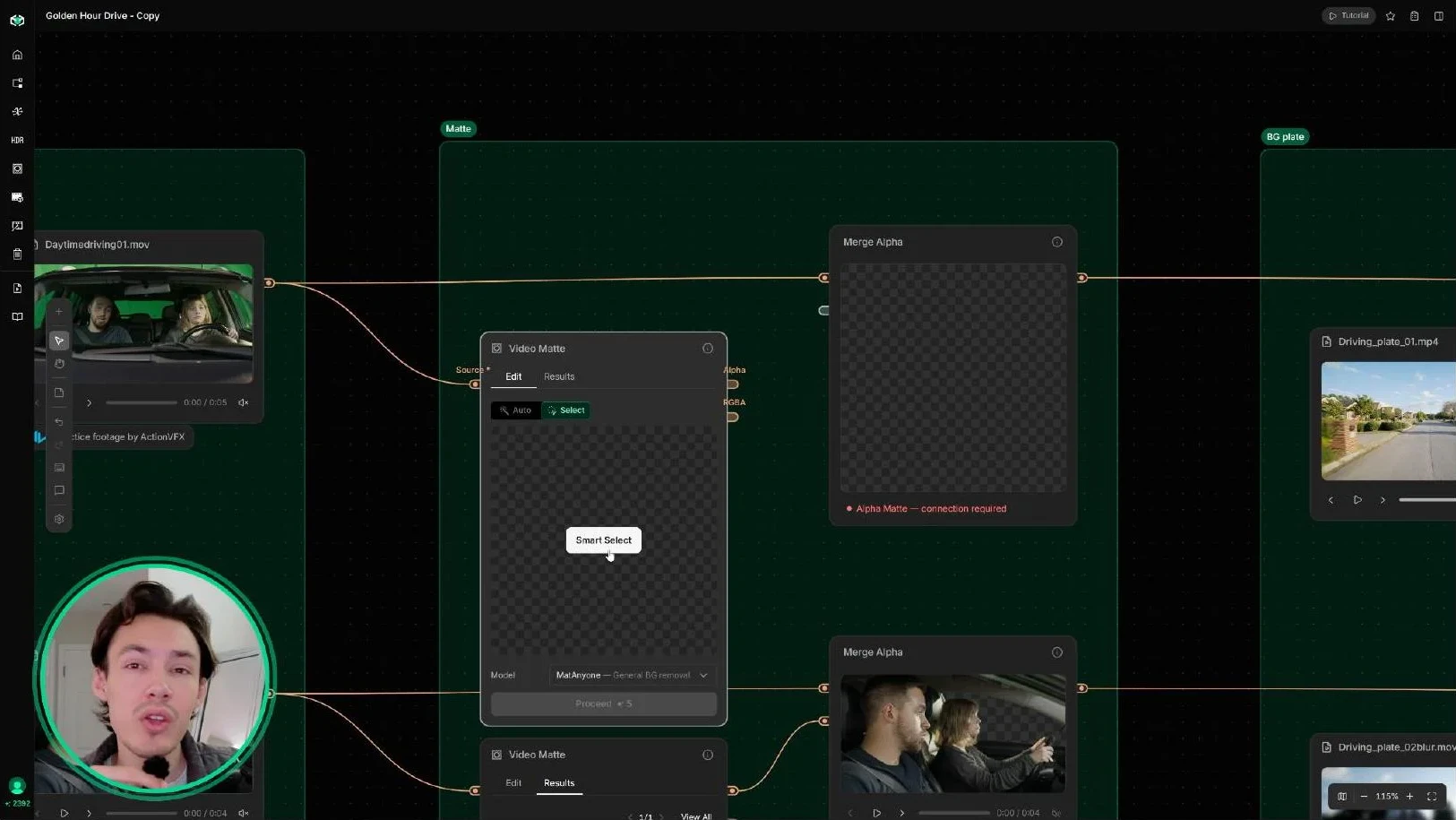
Task: Unmute the Daytimedriving01.mov clip
Action: pyautogui.click(x=243, y=402)
